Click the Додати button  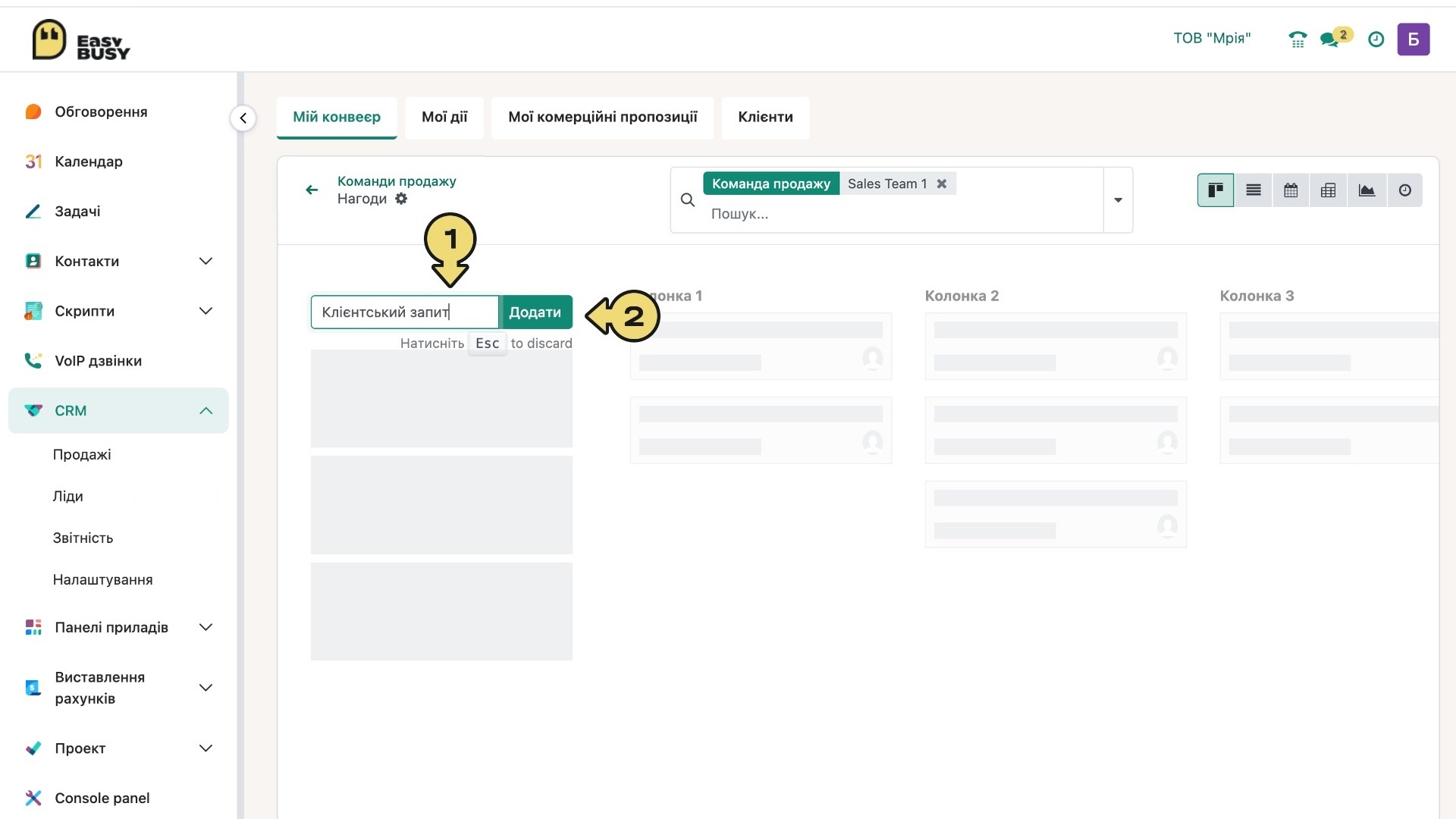click(535, 312)
